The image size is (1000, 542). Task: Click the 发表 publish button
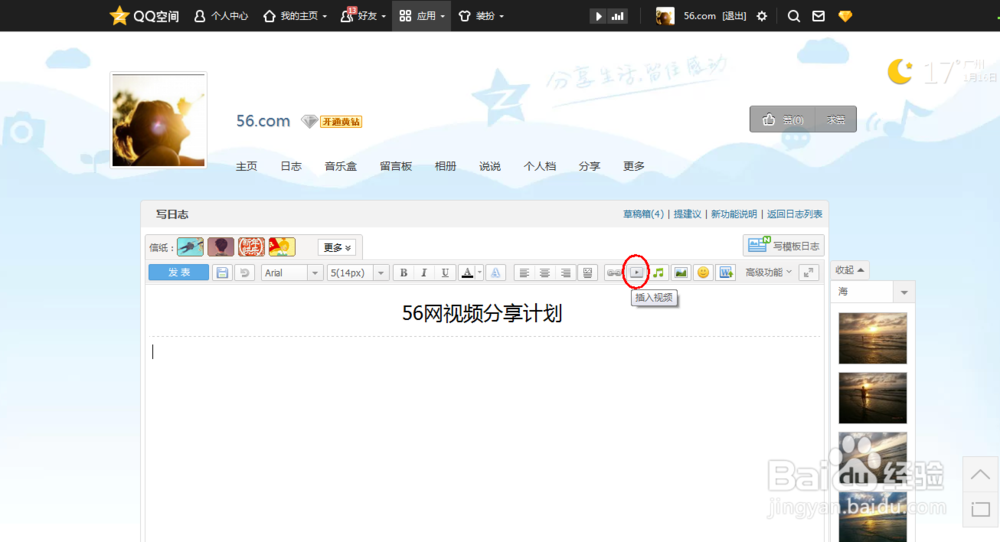(179, 272)
